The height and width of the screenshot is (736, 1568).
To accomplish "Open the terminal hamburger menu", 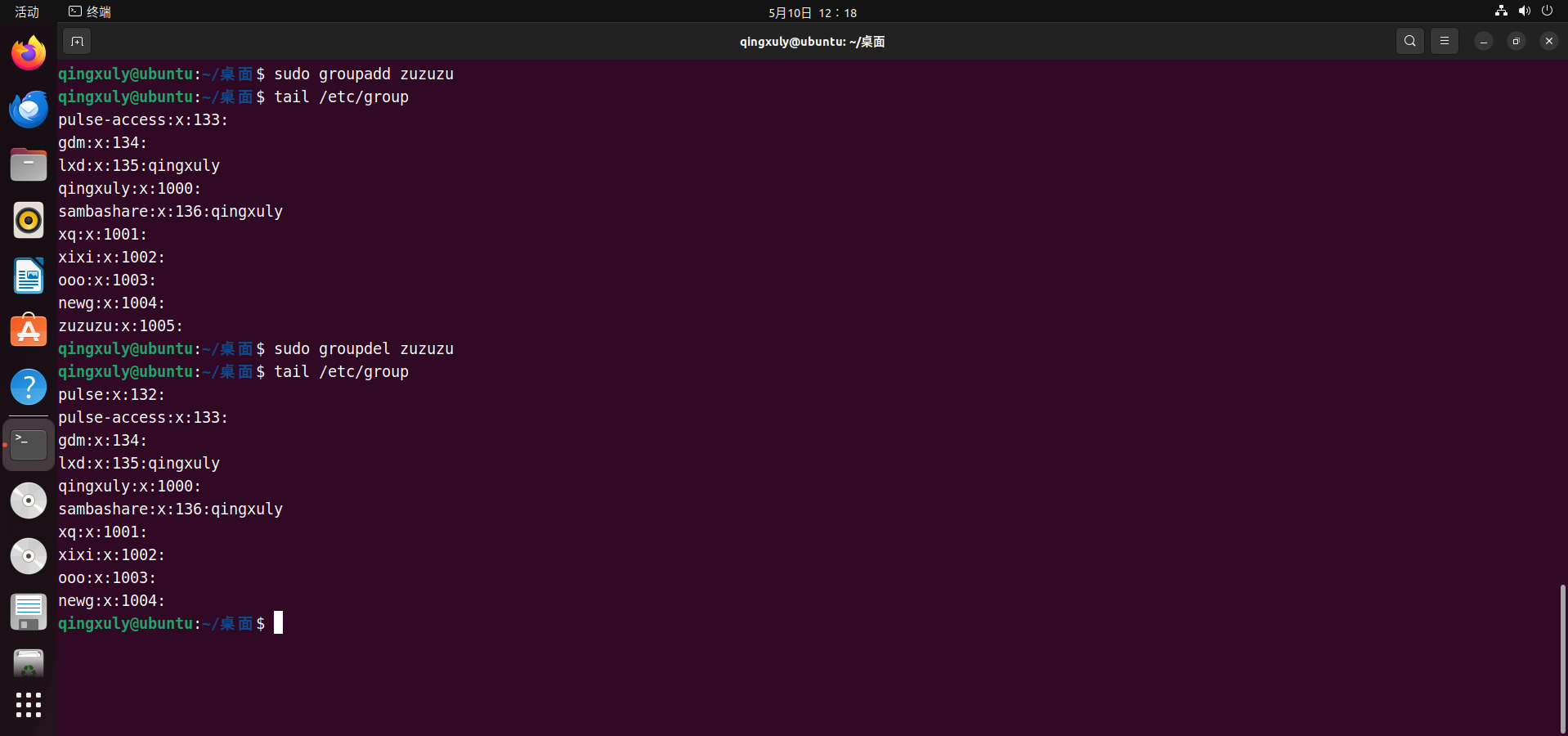I will point(1445,41).
